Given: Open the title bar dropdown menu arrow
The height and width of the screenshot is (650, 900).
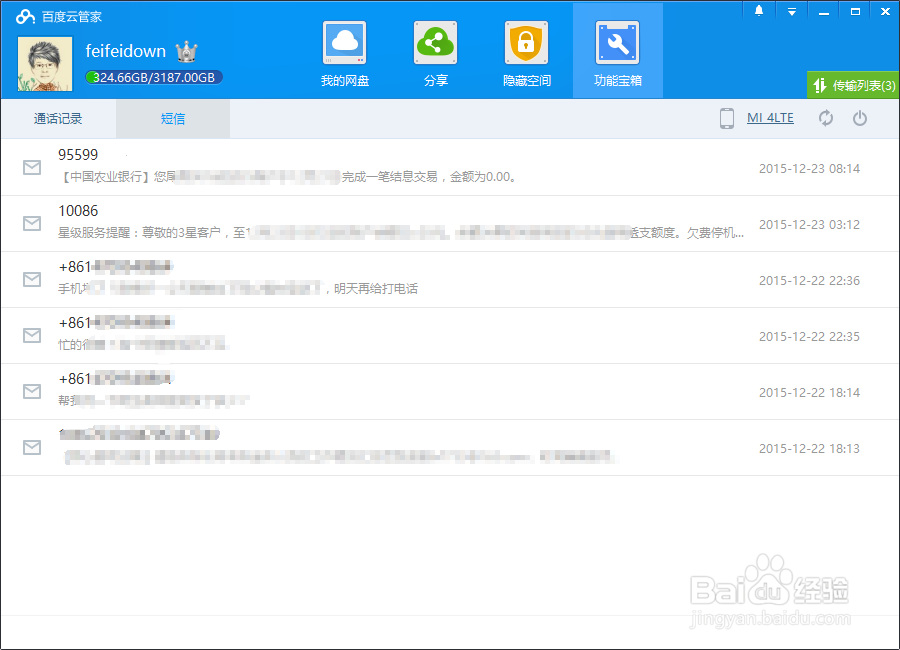Looking at the screenshot, I should (x=792, y=11).
